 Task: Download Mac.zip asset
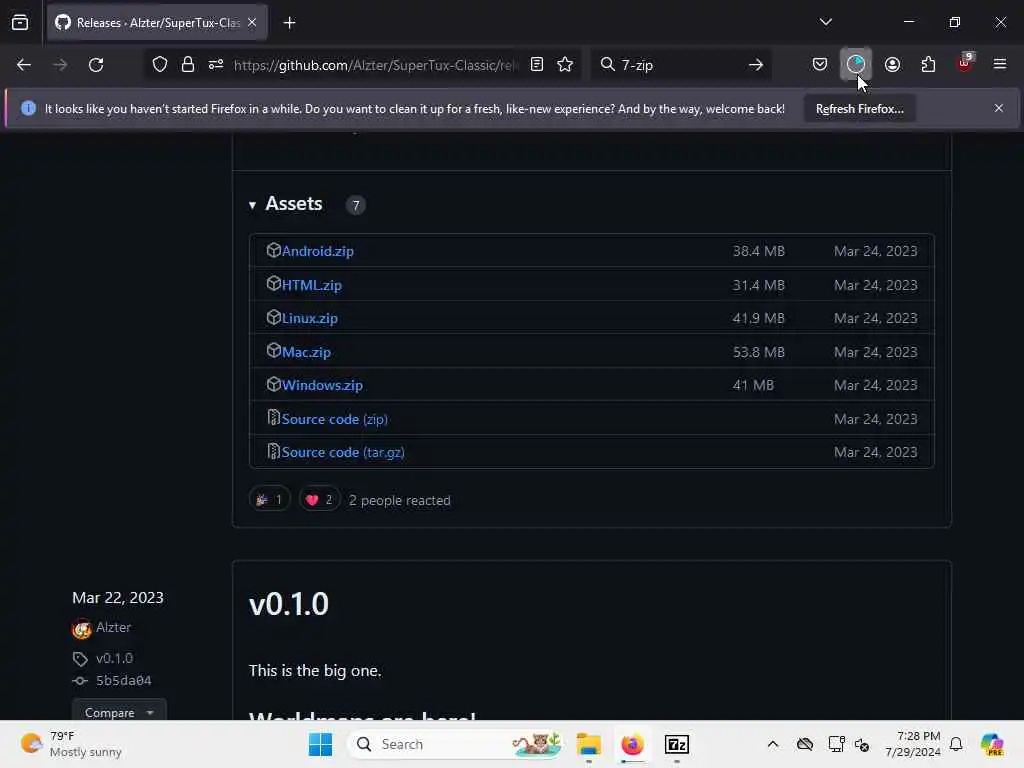306,352
